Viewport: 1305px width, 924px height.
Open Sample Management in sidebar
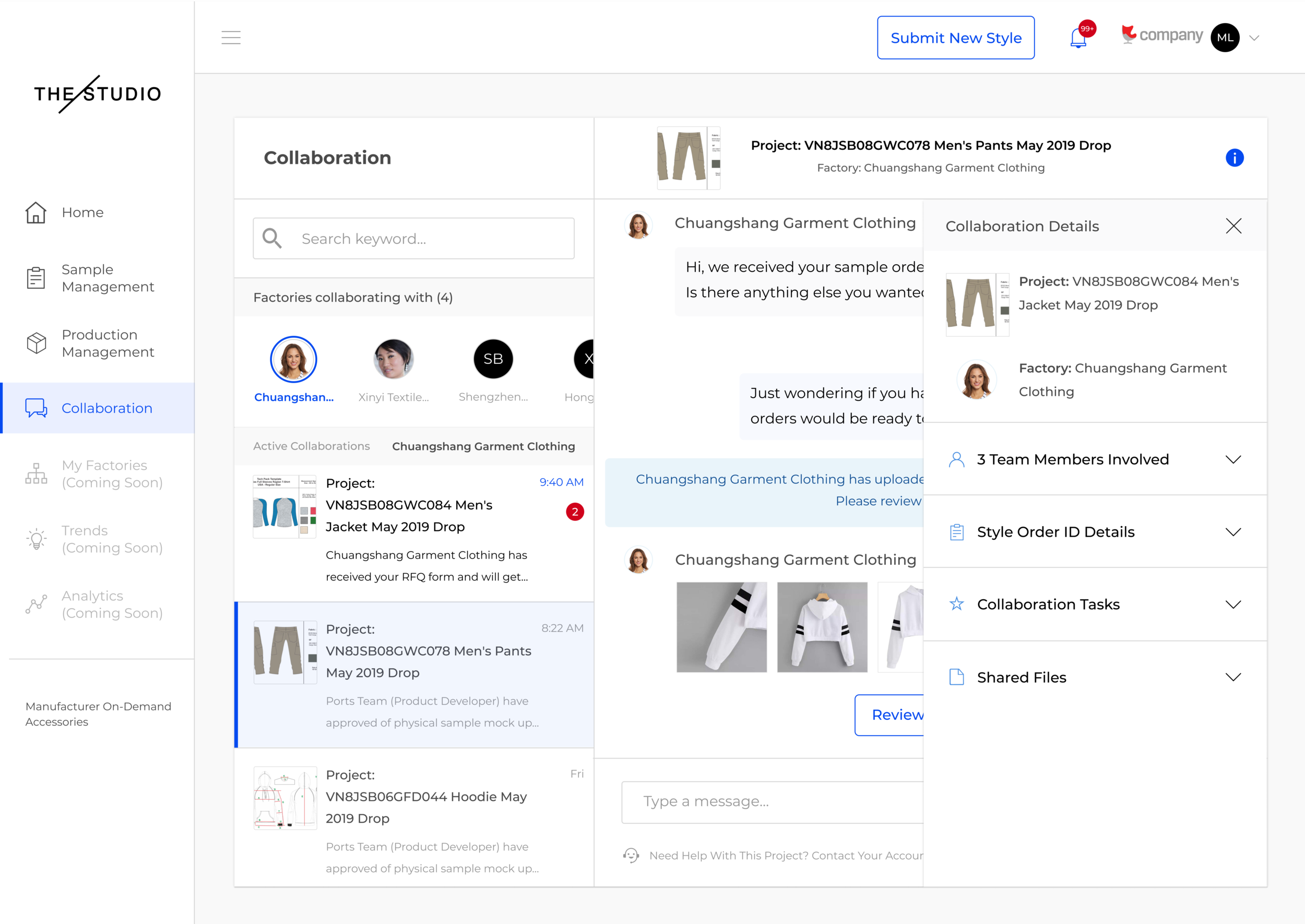(x=97, y=278)
